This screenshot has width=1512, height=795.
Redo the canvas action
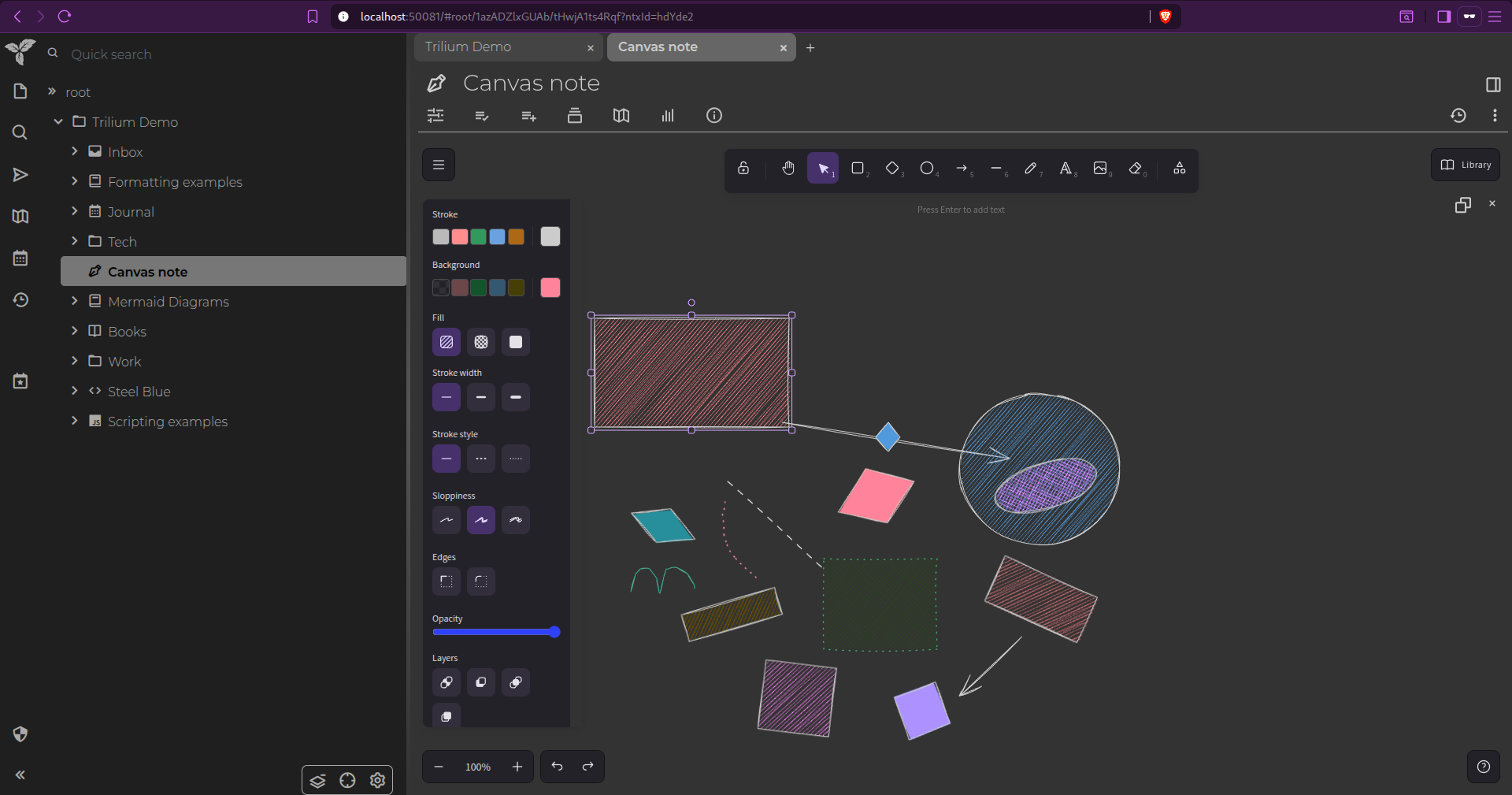click(588, 767)
